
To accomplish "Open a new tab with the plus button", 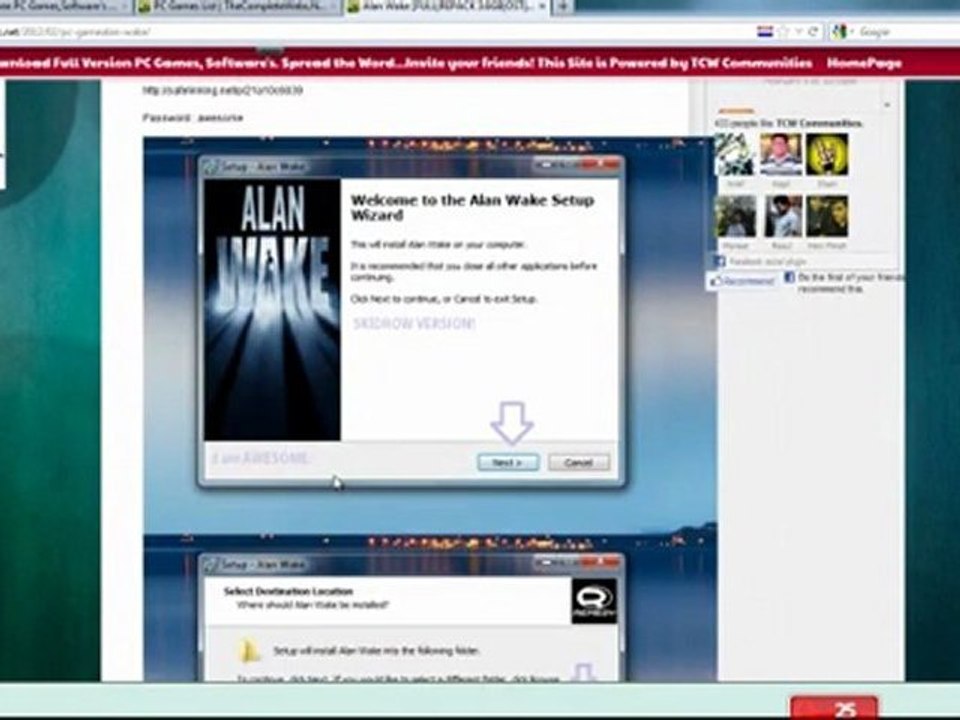I will pyautogui.click(x=563, y=7).
